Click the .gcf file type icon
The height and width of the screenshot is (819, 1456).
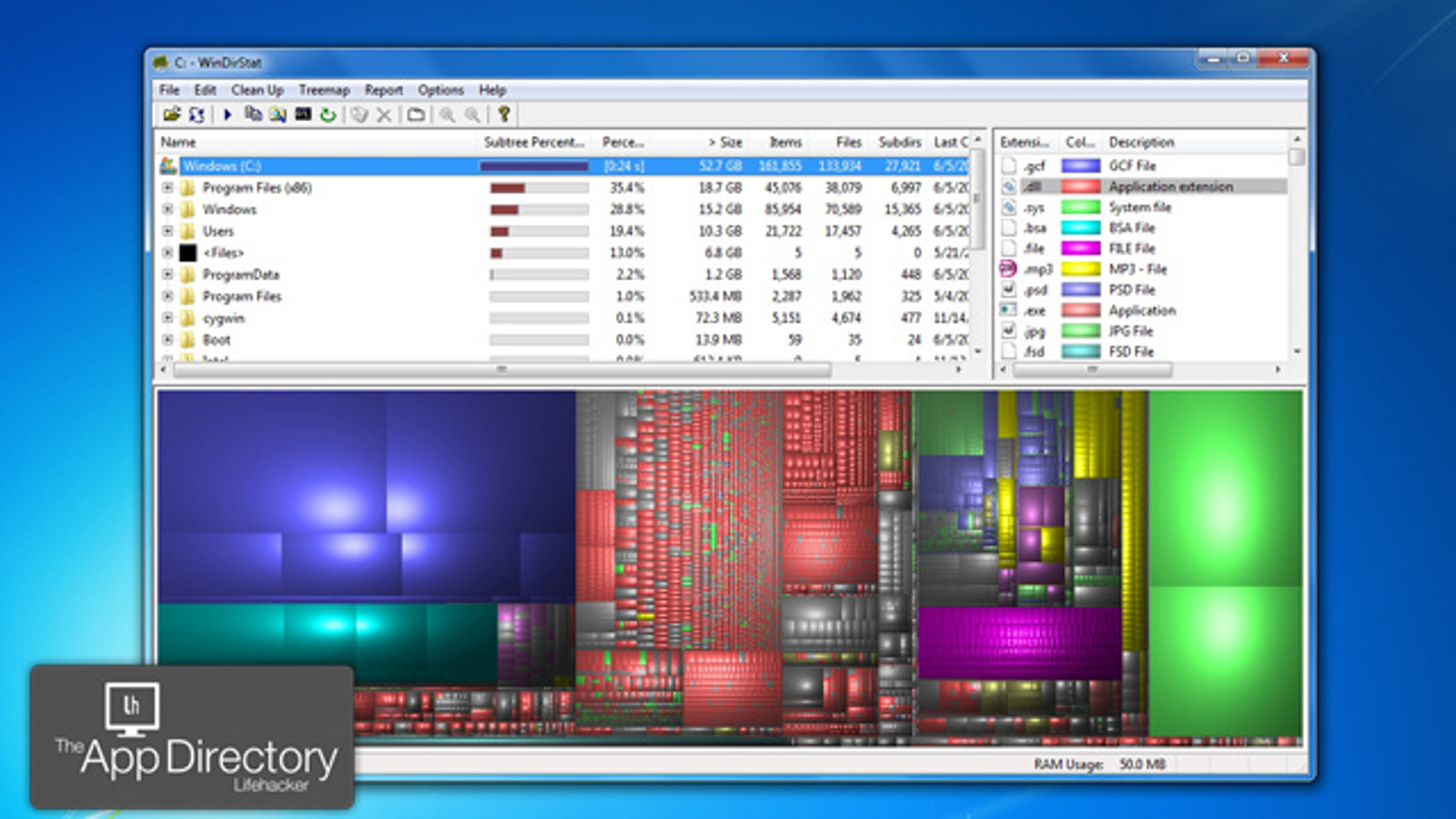(1008, 166)
